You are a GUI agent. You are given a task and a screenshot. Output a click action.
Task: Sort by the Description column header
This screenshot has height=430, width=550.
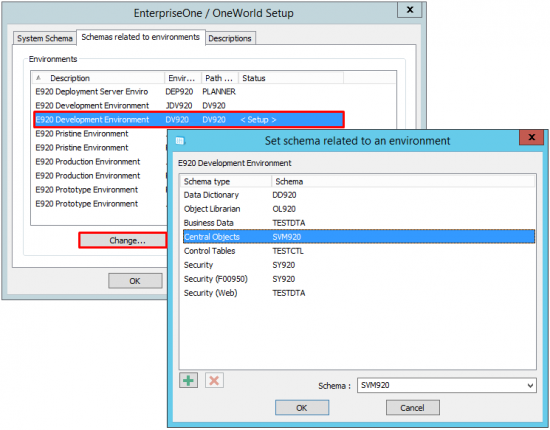tap(99, 78)
